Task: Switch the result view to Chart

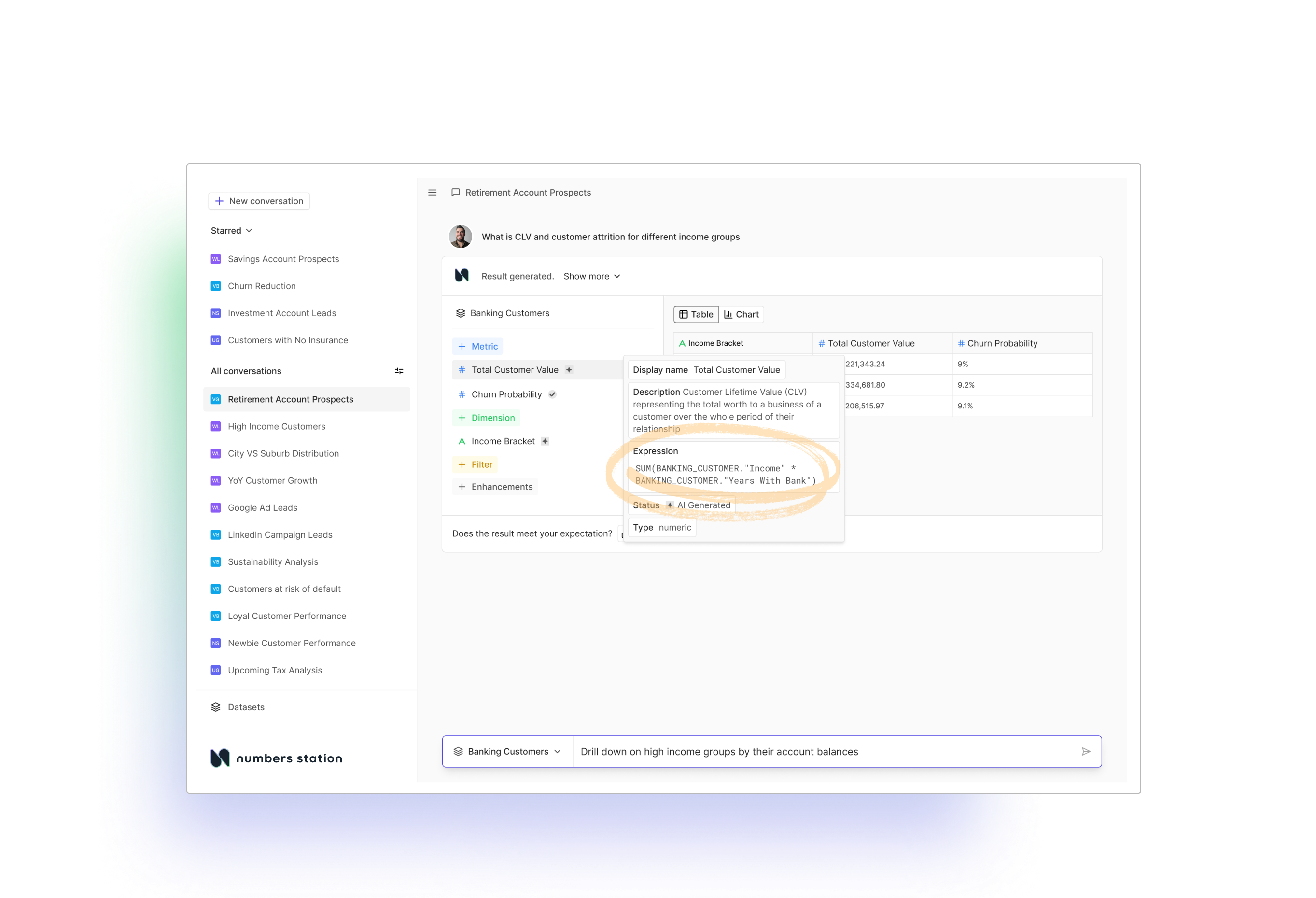Action: click(741, 314)
